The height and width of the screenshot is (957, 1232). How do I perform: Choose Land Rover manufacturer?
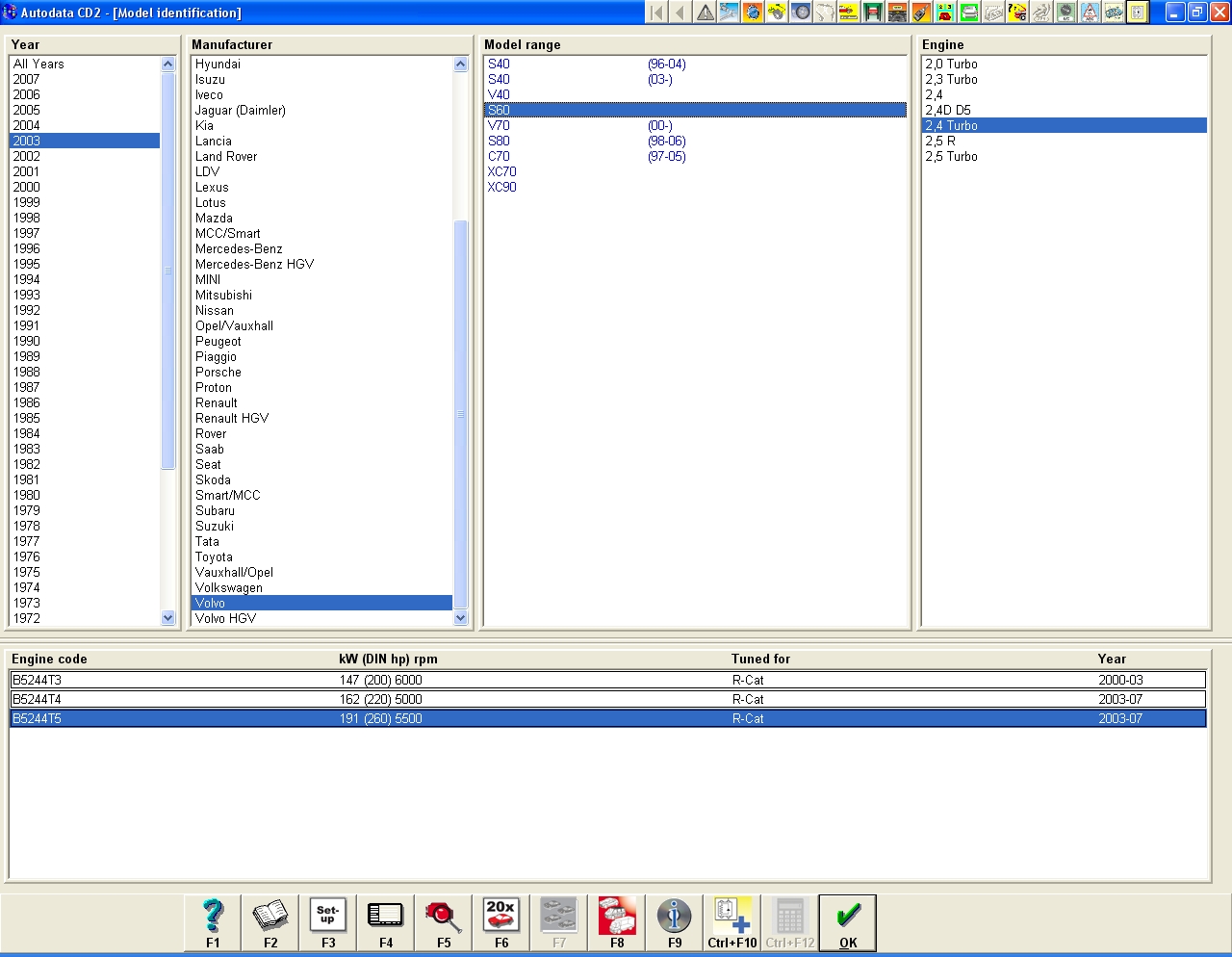click(x=321, y=156)
